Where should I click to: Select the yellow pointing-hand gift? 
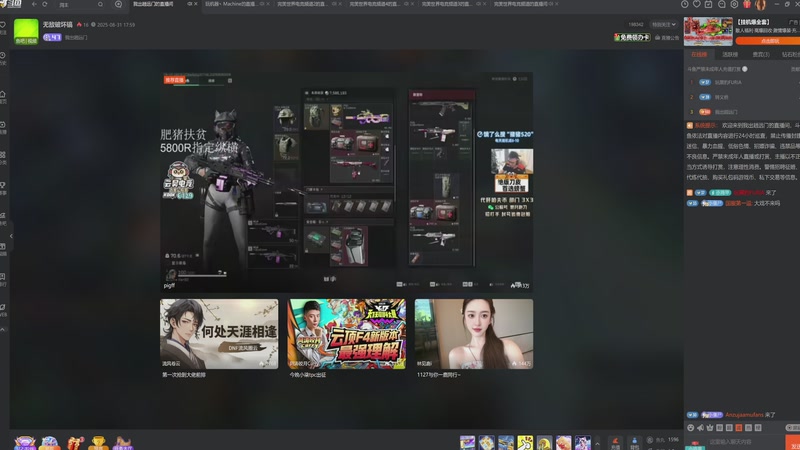(x=525, y=442)
